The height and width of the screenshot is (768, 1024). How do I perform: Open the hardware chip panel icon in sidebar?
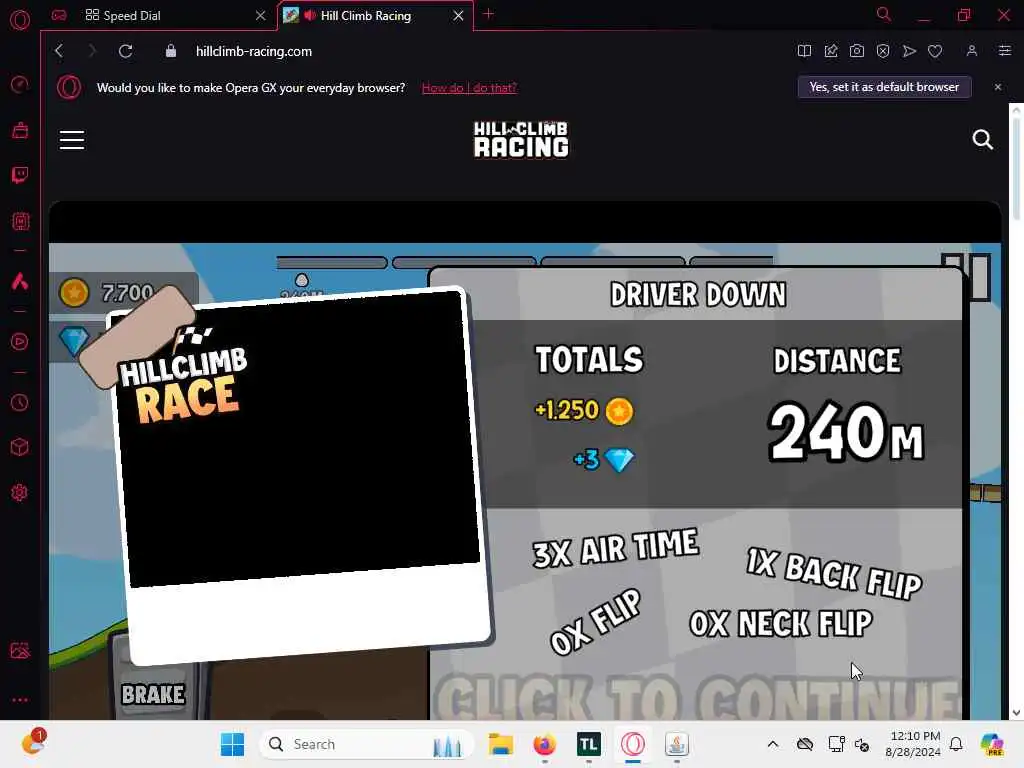[20, 221]
